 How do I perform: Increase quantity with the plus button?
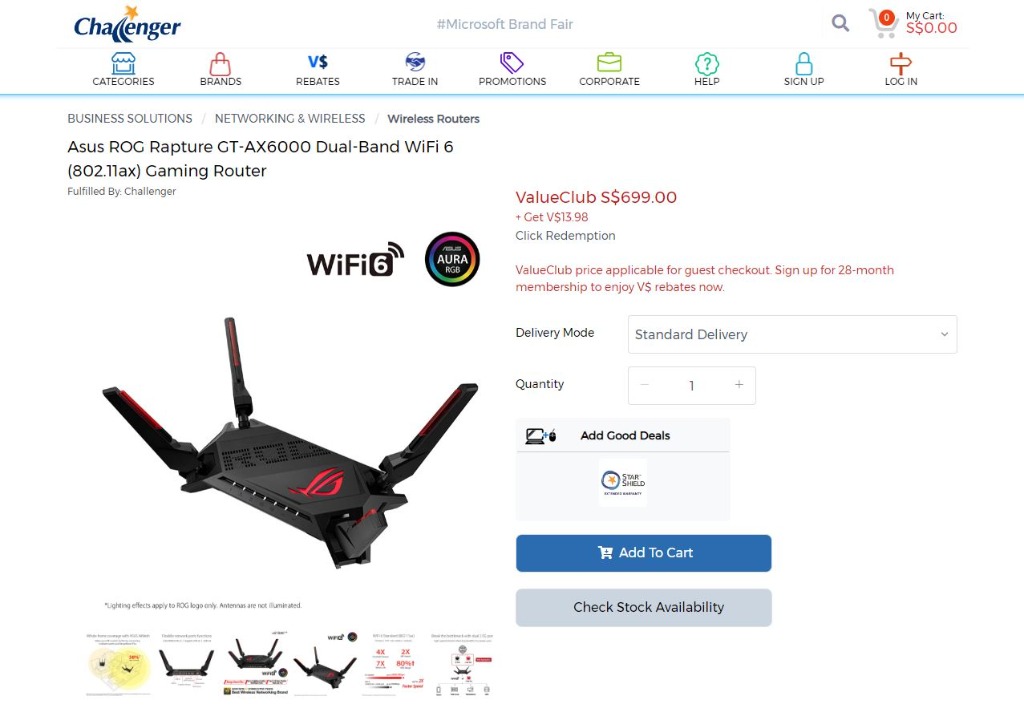tap(739, 385)
